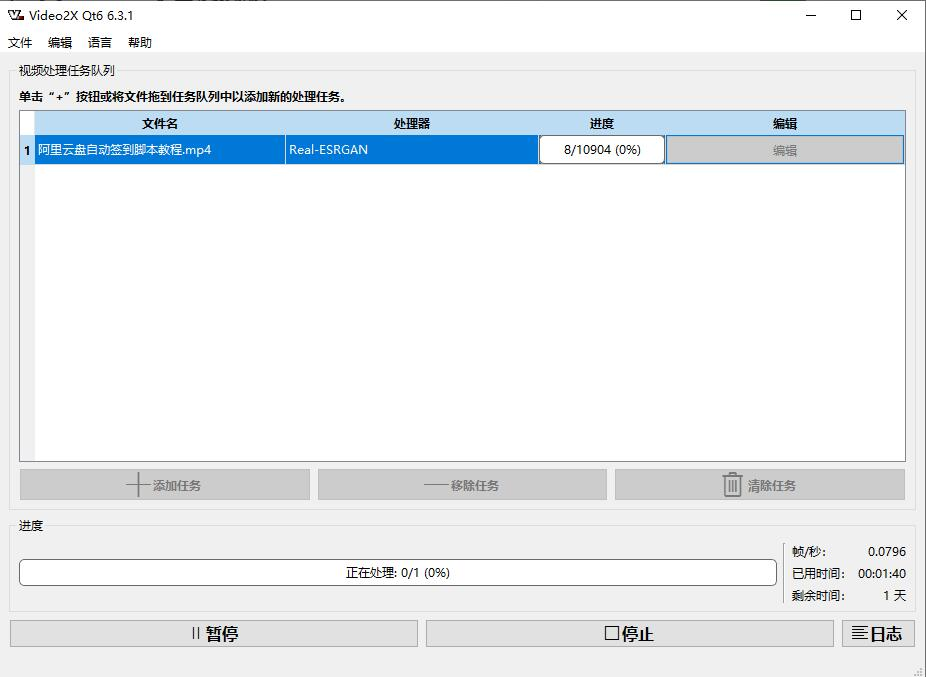Click the 编辑 button in task row
The height and width of the screenshot is (677, 926).
click(784, 150)
